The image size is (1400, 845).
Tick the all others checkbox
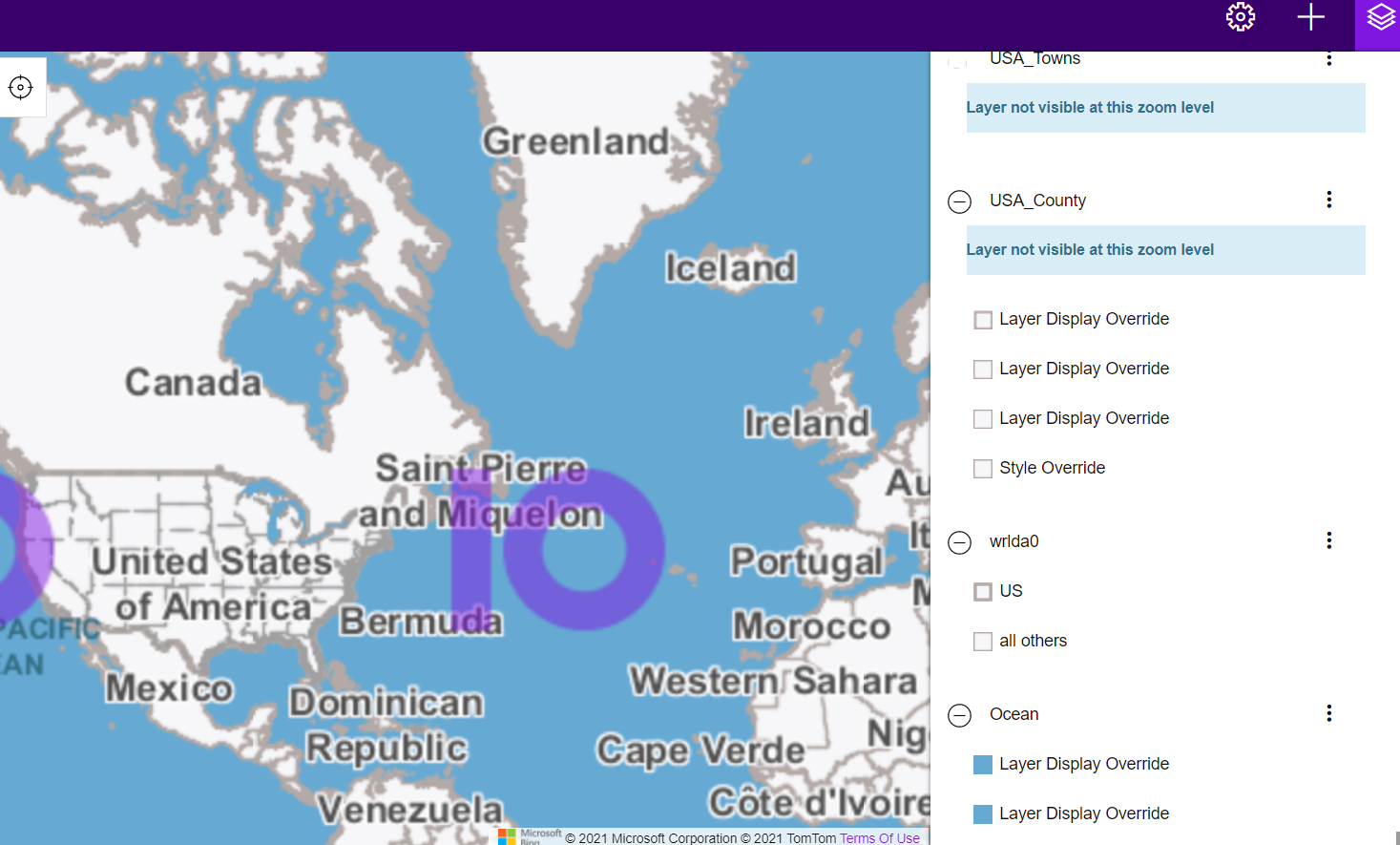point(983,642)
